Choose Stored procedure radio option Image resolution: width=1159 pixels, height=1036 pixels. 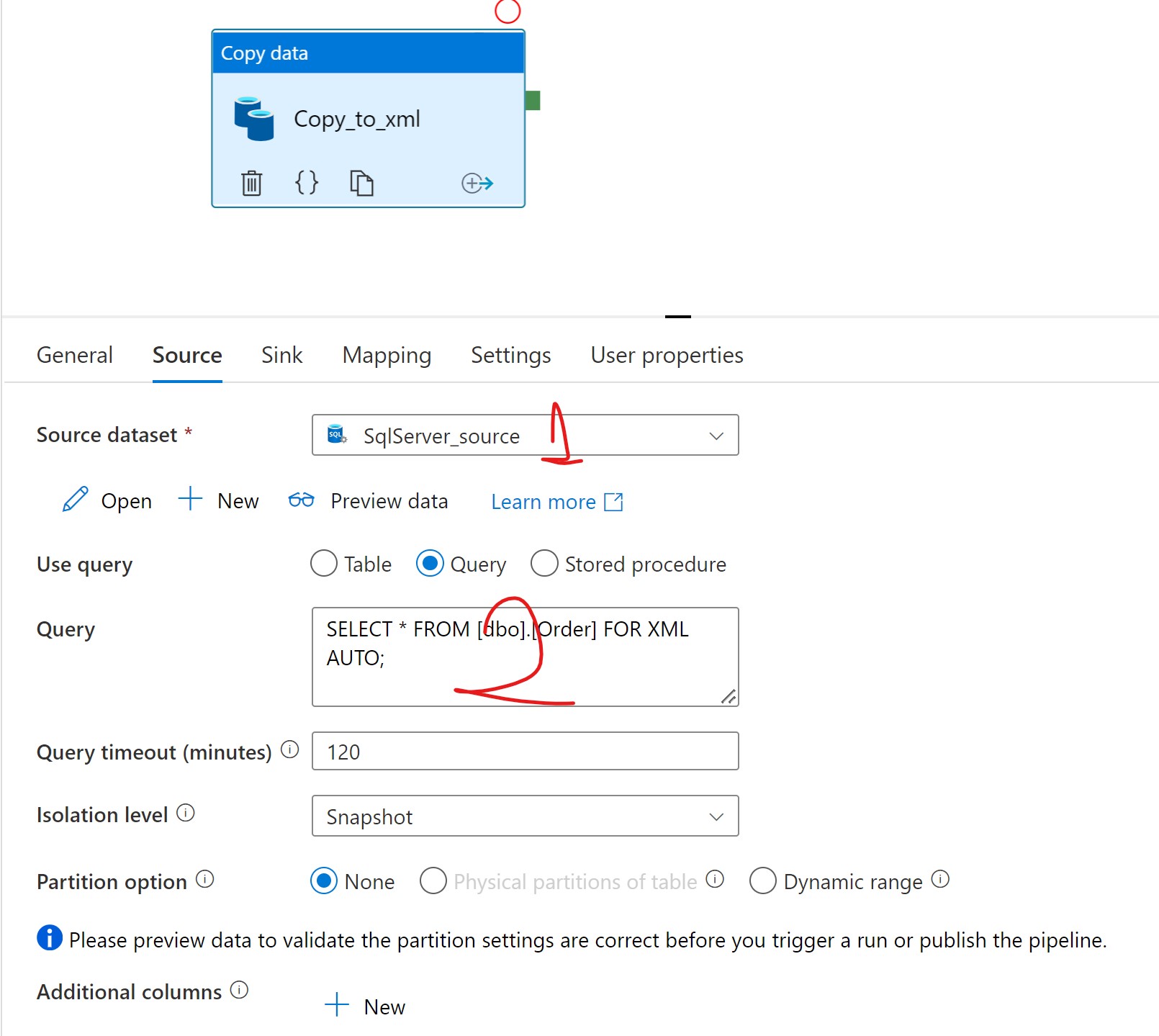point(544,564)
